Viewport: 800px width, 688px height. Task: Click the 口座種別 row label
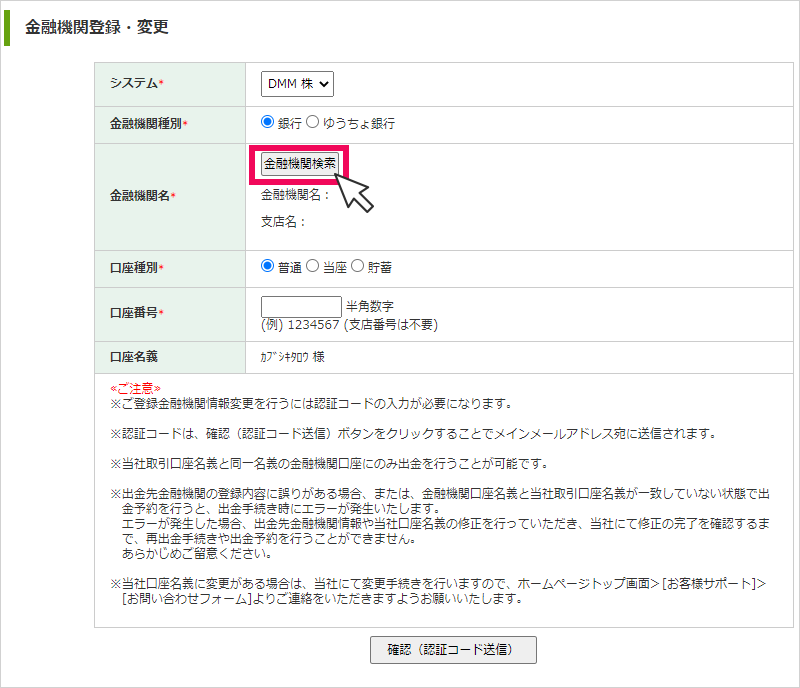click(136, 268)
